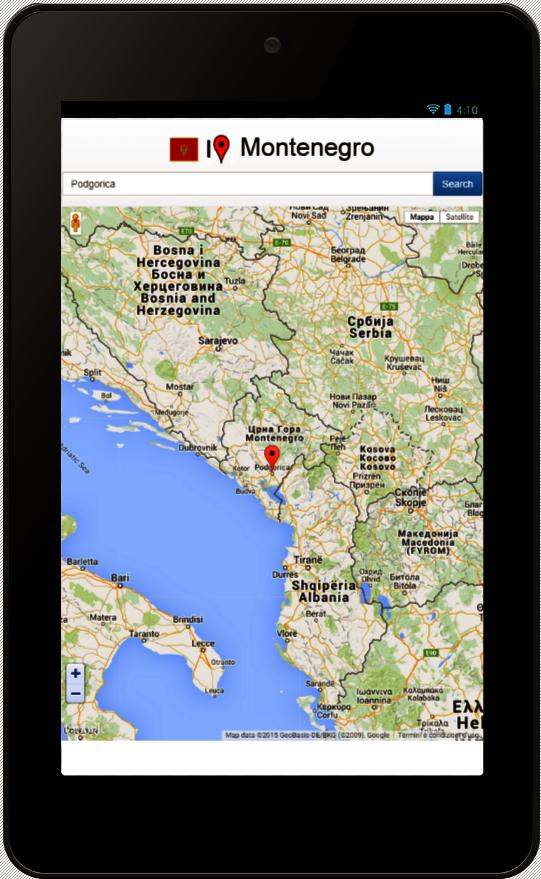This screenshot has height=879, width=541.
Task: Click the Tiranë city label
Action: click(x=308, y=559)
